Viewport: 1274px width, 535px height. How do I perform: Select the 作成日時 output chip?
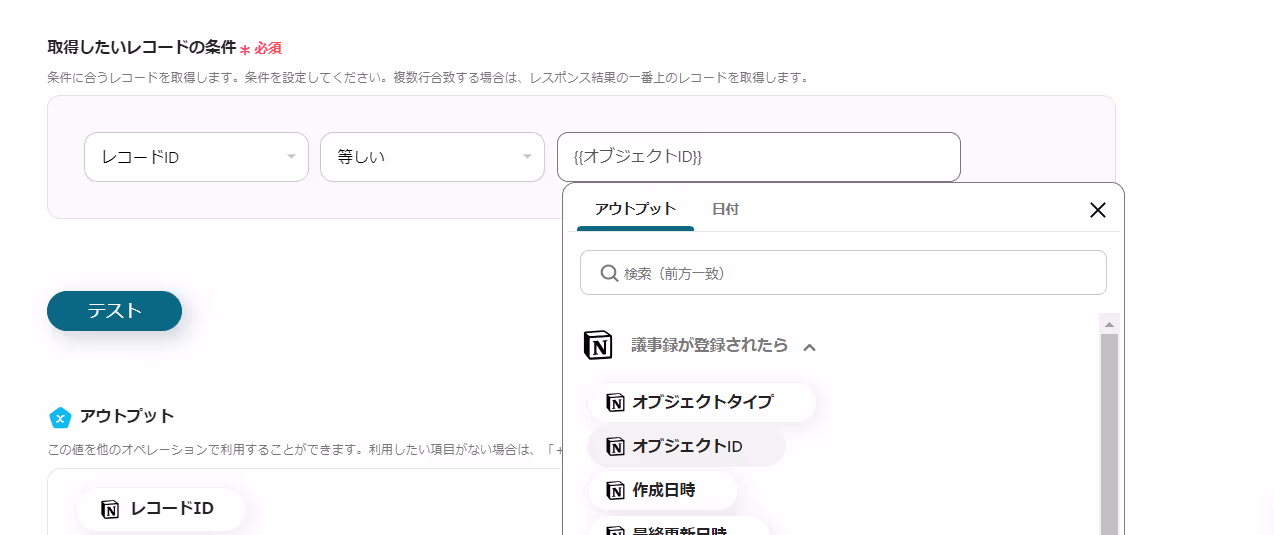coord(663,490)
